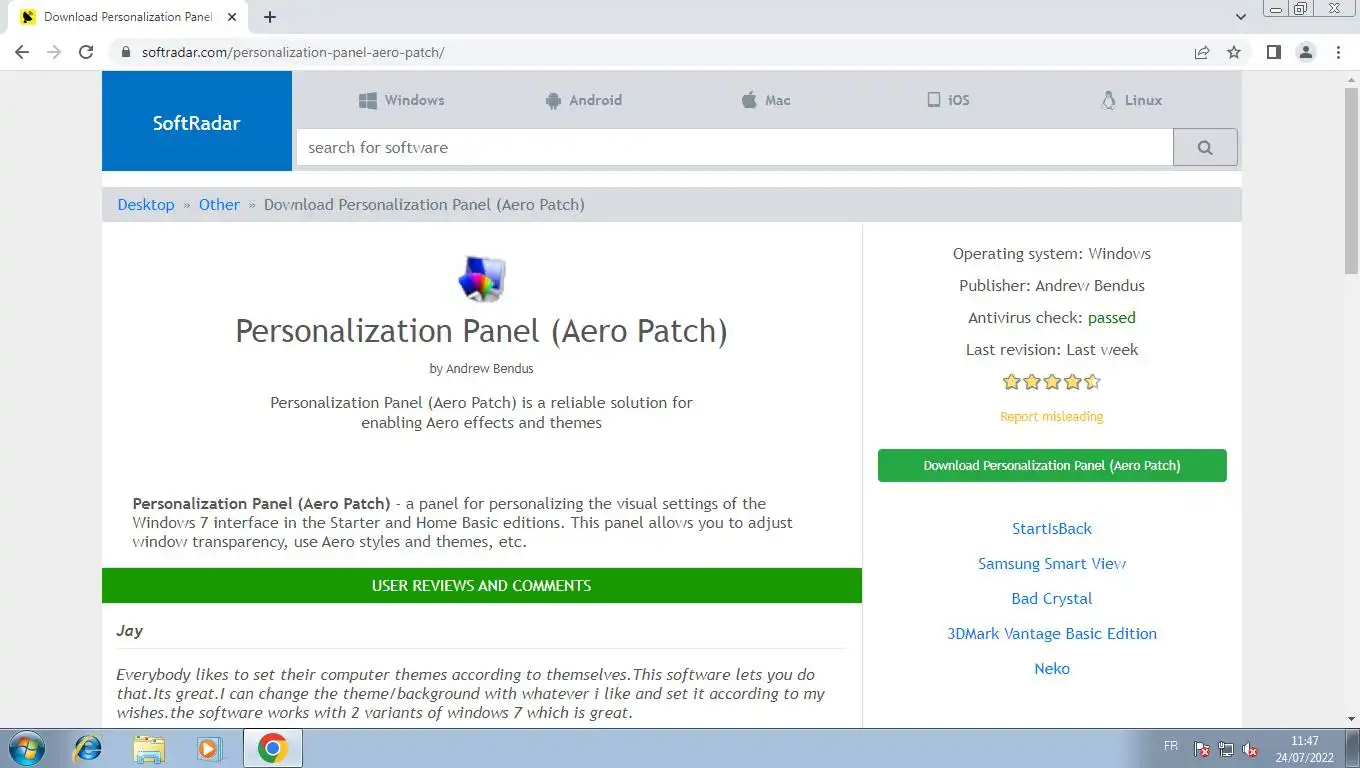Open the tab search dropdown arrow
The image size is (1360, 768).
(x=1241, y=17)
